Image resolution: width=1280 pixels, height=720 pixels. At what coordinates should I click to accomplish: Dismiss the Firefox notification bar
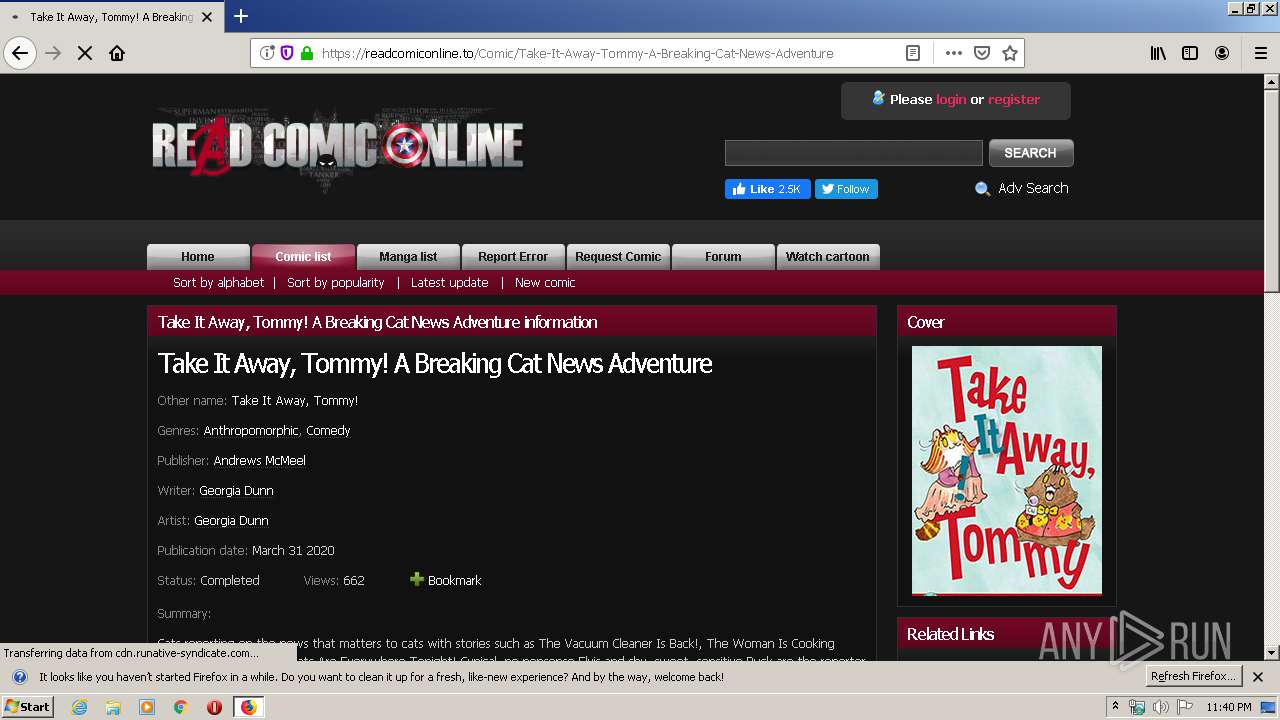point(1258,677)
